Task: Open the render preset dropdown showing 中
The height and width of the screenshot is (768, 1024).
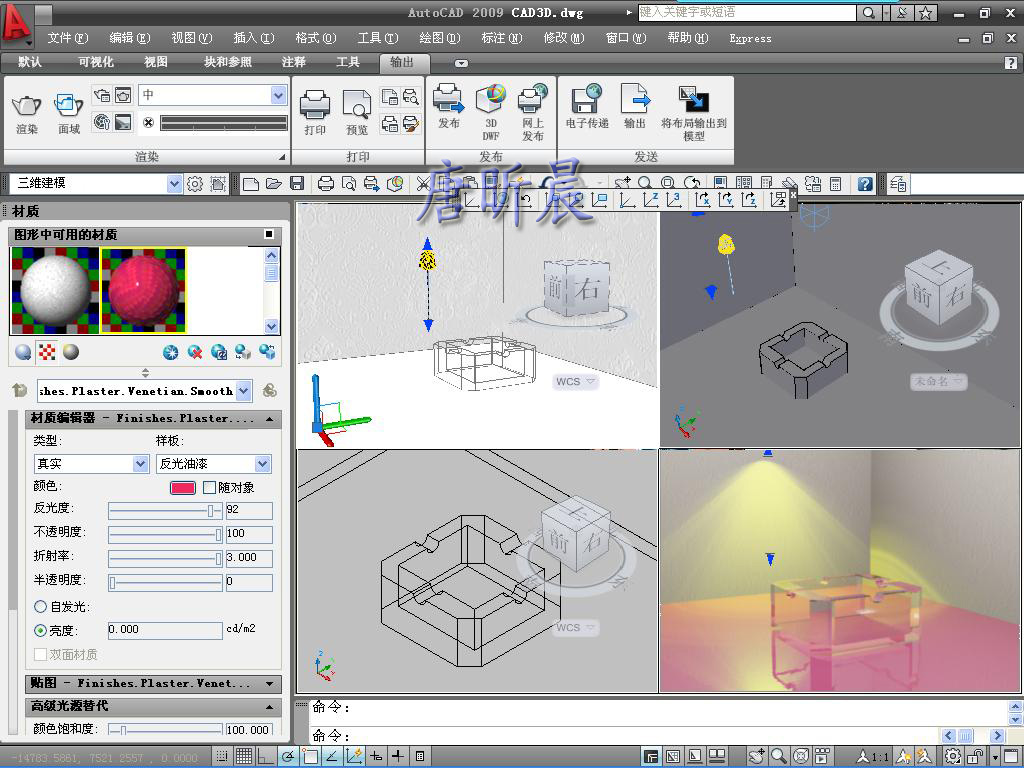Action: (x=278, y=95)
